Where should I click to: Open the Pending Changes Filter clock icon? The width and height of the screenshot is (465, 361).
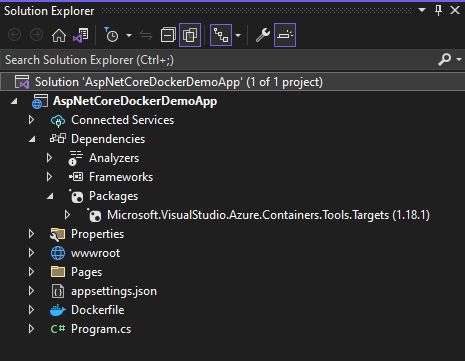111,35
